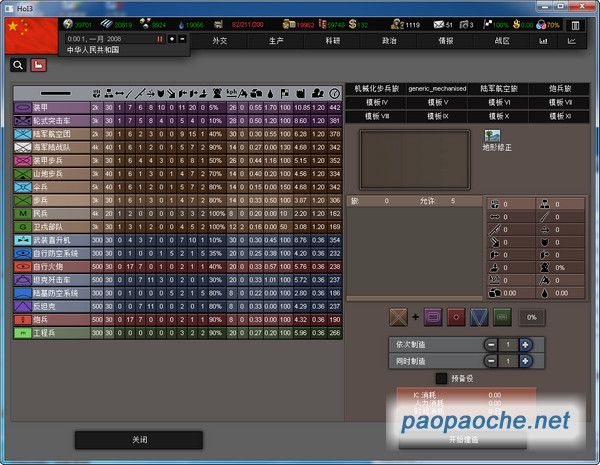Select the 伞兵 paratrooper row
Viewport: 600px width, 465px height.
[178, 187]
